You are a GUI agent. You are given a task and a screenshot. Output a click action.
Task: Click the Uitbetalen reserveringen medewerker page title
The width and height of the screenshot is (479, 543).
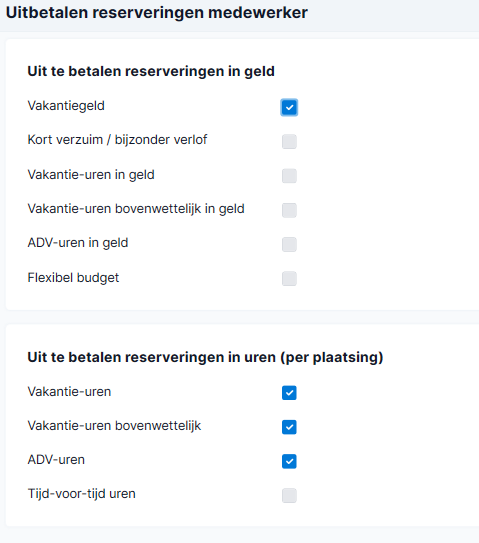157,13
